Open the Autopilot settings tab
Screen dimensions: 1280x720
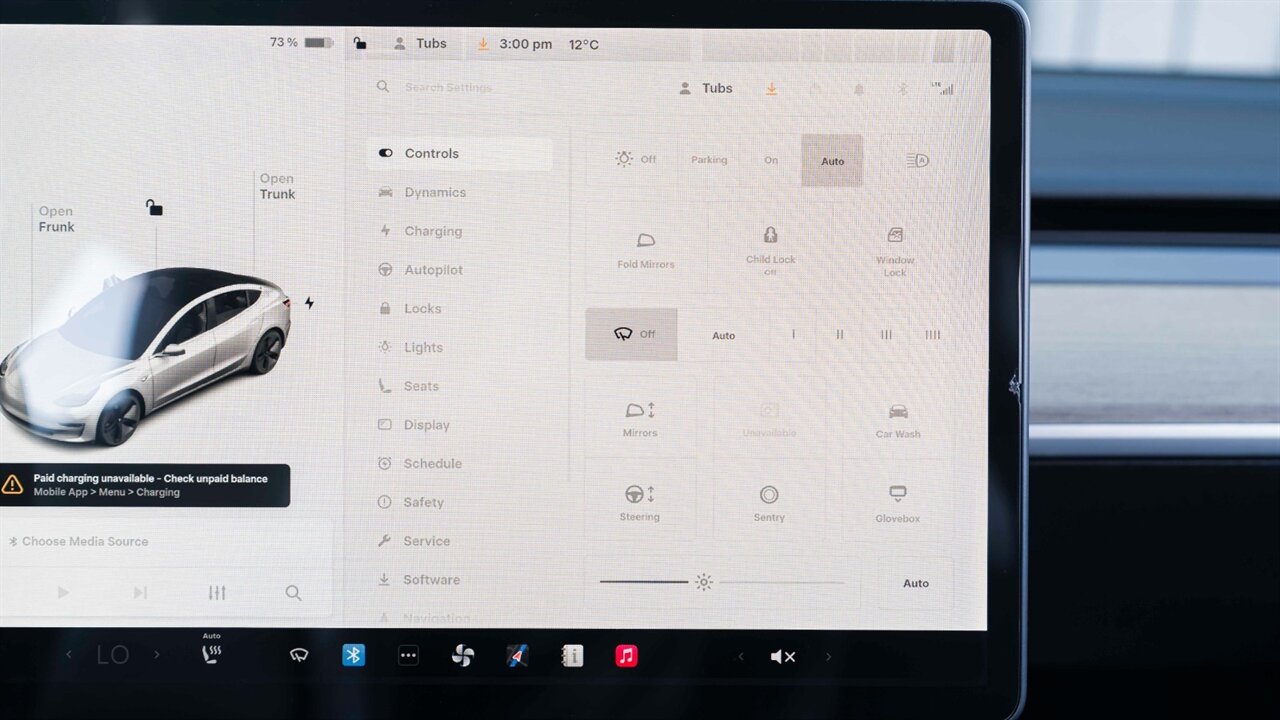[x=433, y=270]
